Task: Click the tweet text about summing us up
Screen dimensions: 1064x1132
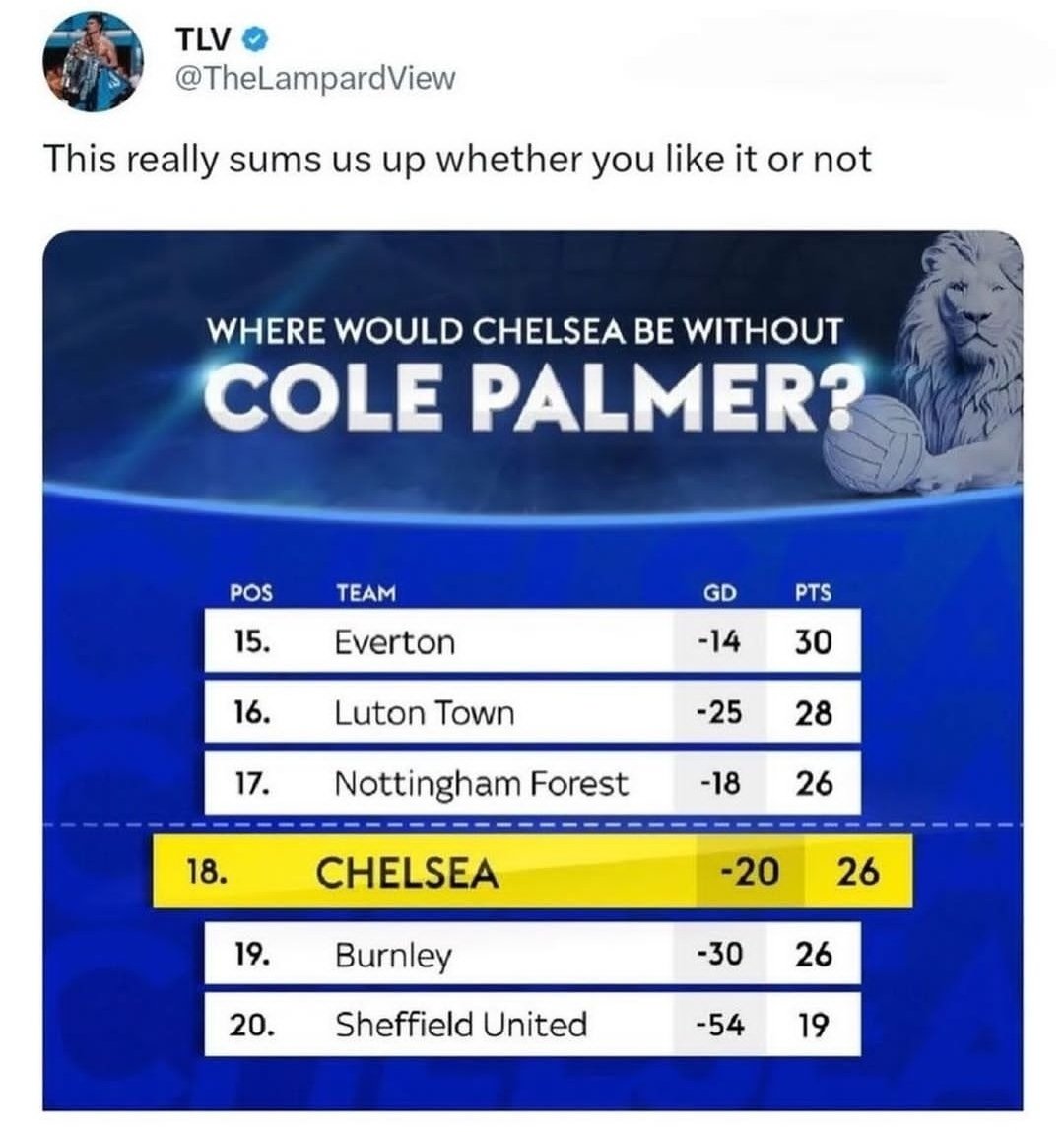Action: click(458, 160)
